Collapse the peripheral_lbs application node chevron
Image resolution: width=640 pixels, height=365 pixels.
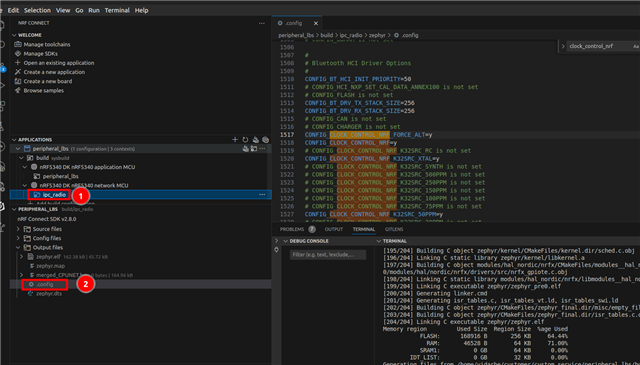coord(18,149)
